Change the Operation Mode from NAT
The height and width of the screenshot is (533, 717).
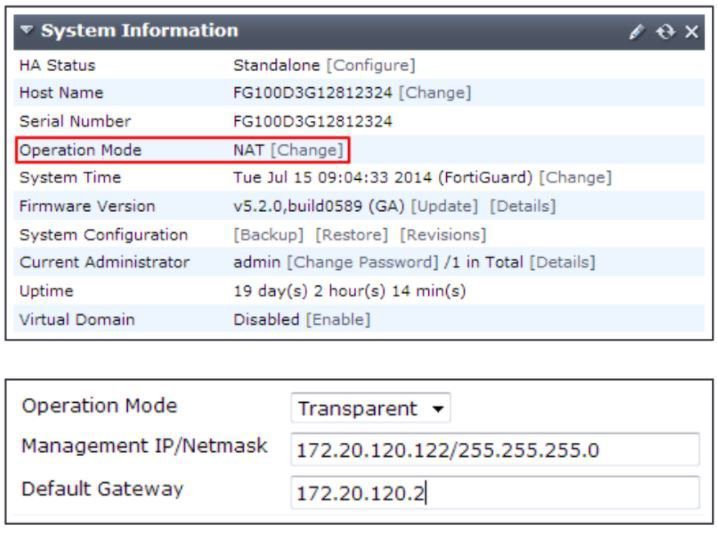307,150
